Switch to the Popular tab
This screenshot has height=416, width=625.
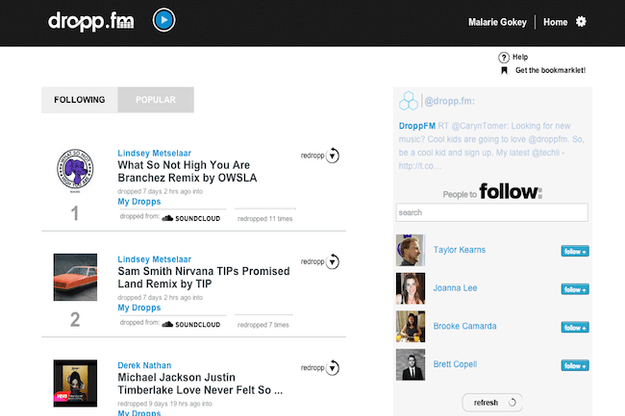[156, 100]
